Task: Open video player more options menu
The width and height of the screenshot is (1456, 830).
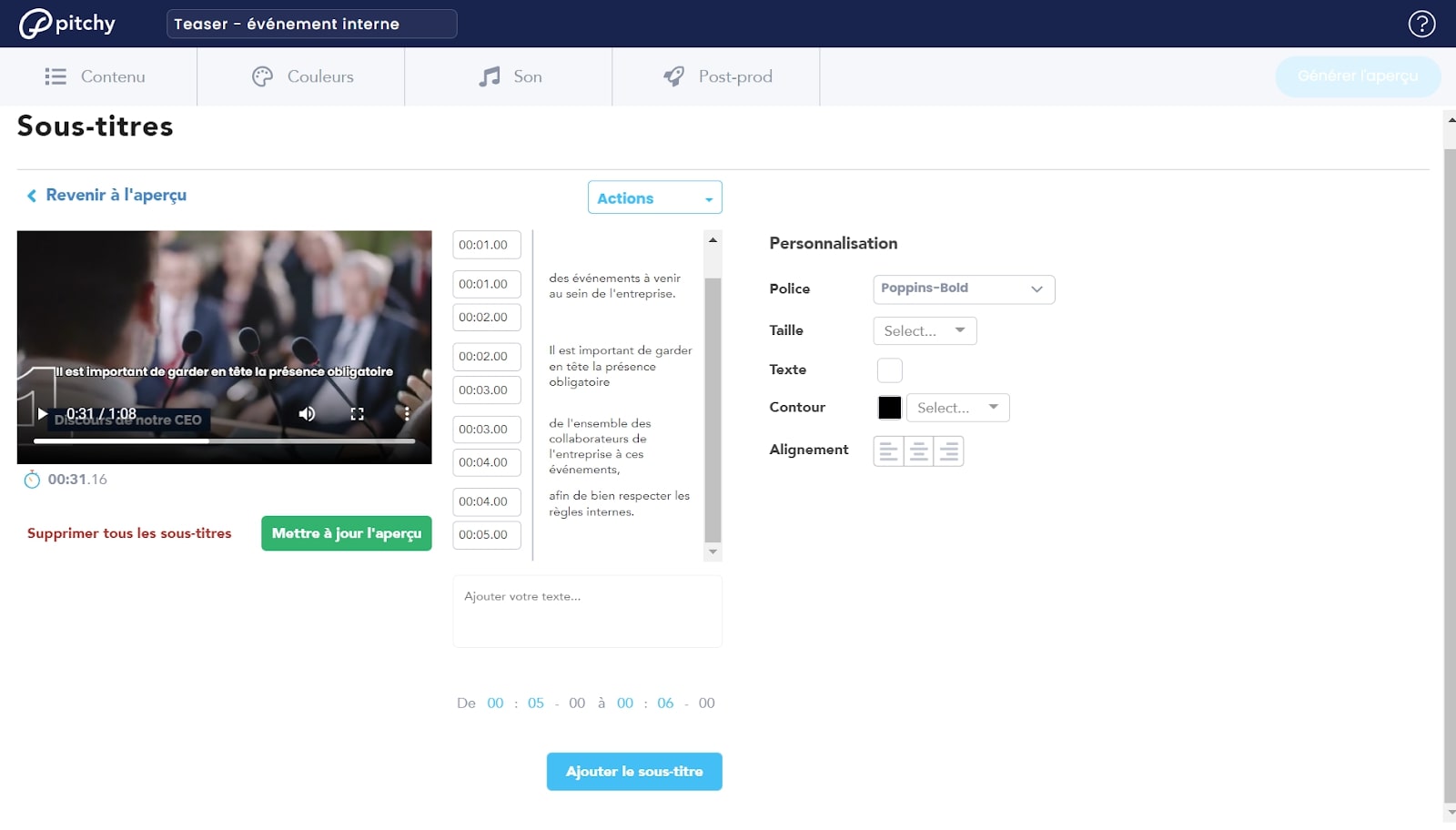Action: pyautogui.click(x=407, y=414)
